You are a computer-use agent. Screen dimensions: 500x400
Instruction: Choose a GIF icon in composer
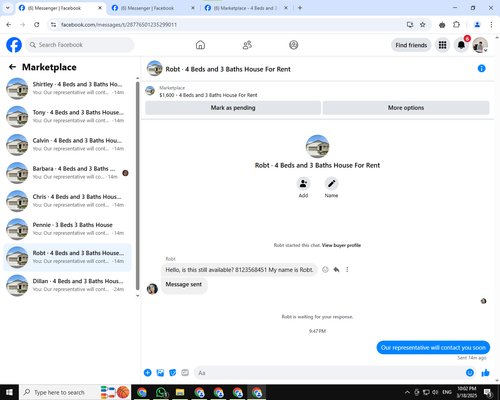[x=185, y=373]
